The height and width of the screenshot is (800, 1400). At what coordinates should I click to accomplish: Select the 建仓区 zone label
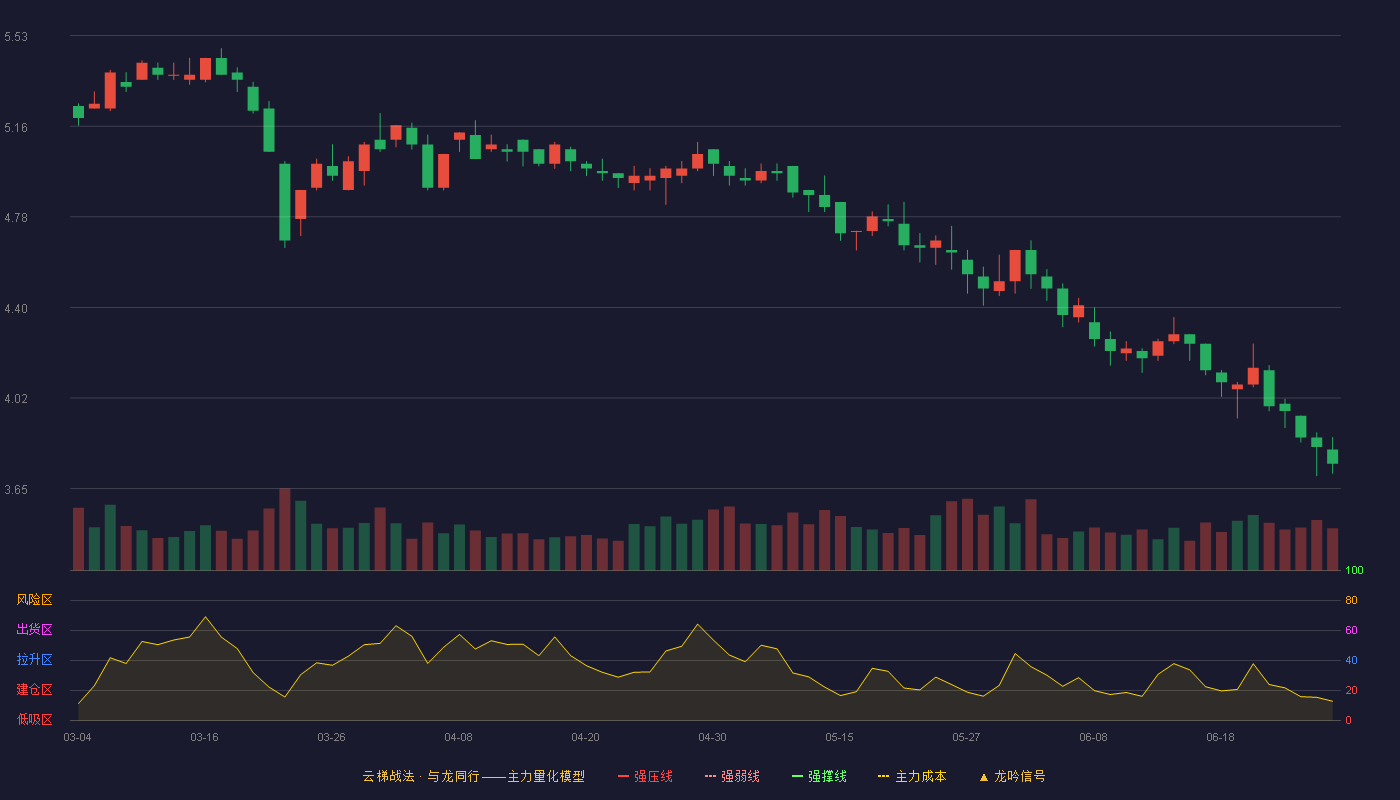click(x=34, y=690)
